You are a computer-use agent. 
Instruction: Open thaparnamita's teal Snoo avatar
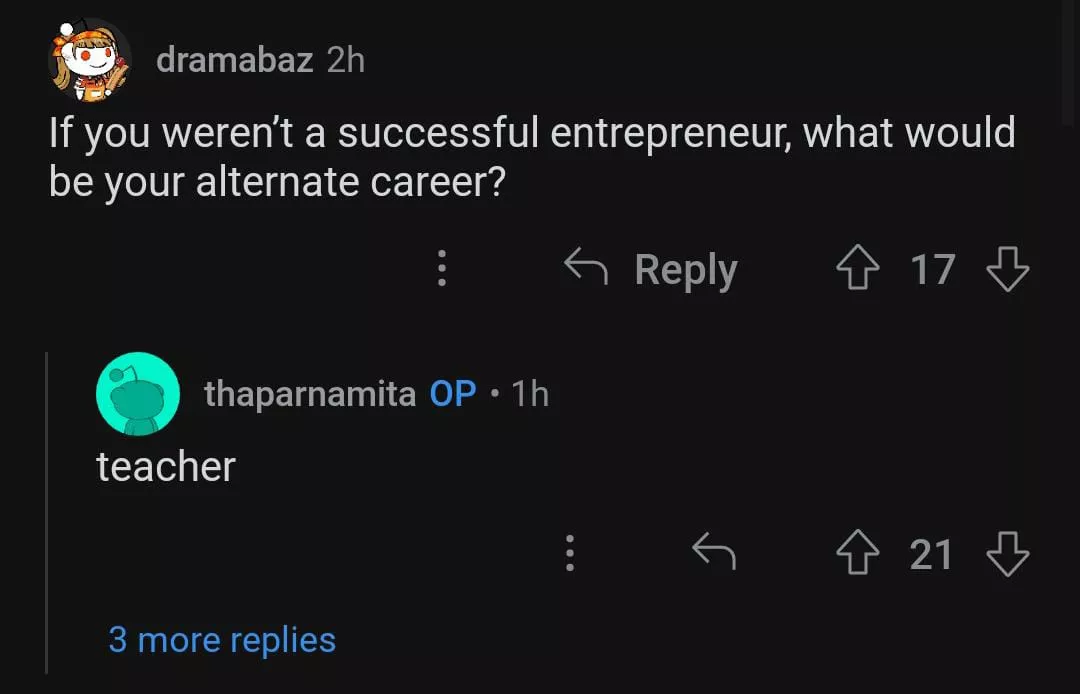tap(137, 394)
